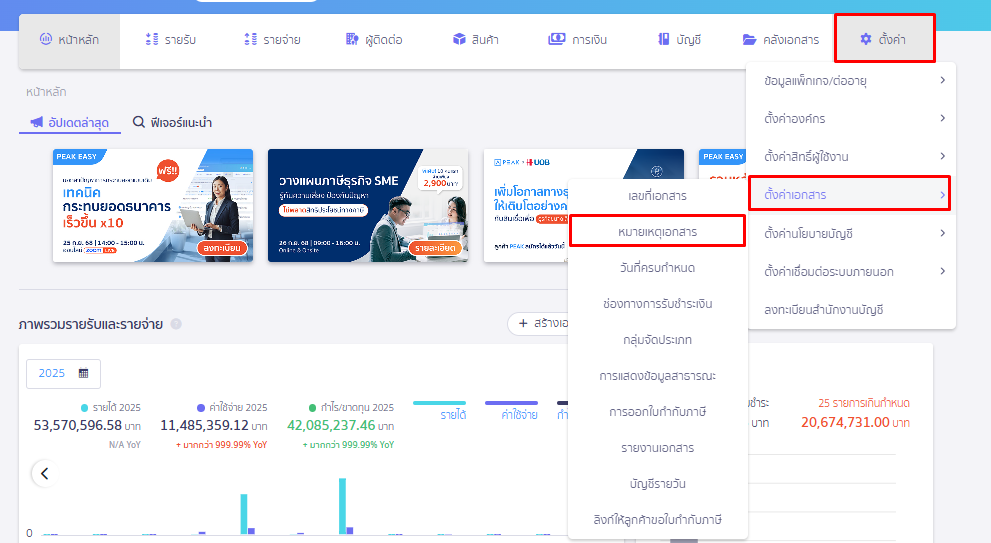Open the วางแผนภาษีธุรกิจ SME banner
The image size is (991, 543).
(368, 205)
